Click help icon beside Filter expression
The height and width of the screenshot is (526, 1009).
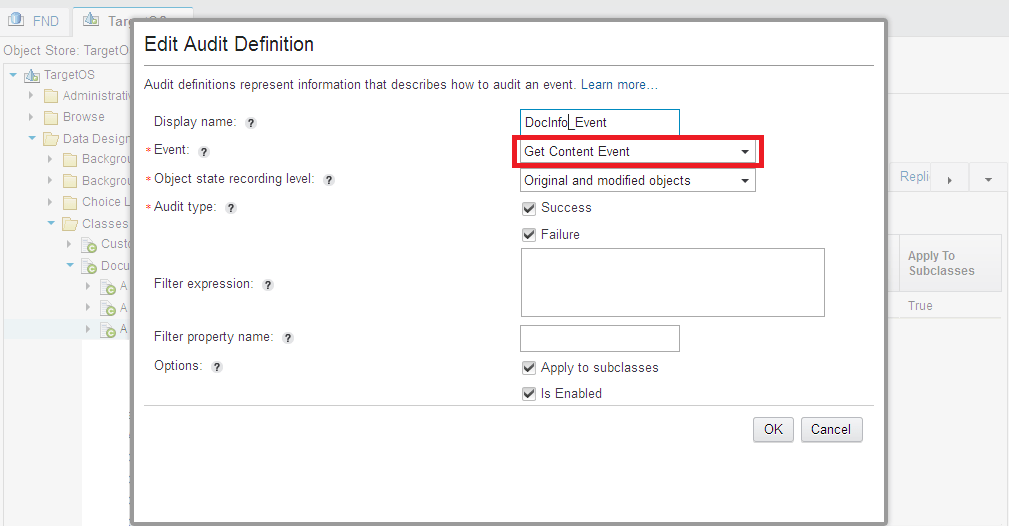pos(268,285)
